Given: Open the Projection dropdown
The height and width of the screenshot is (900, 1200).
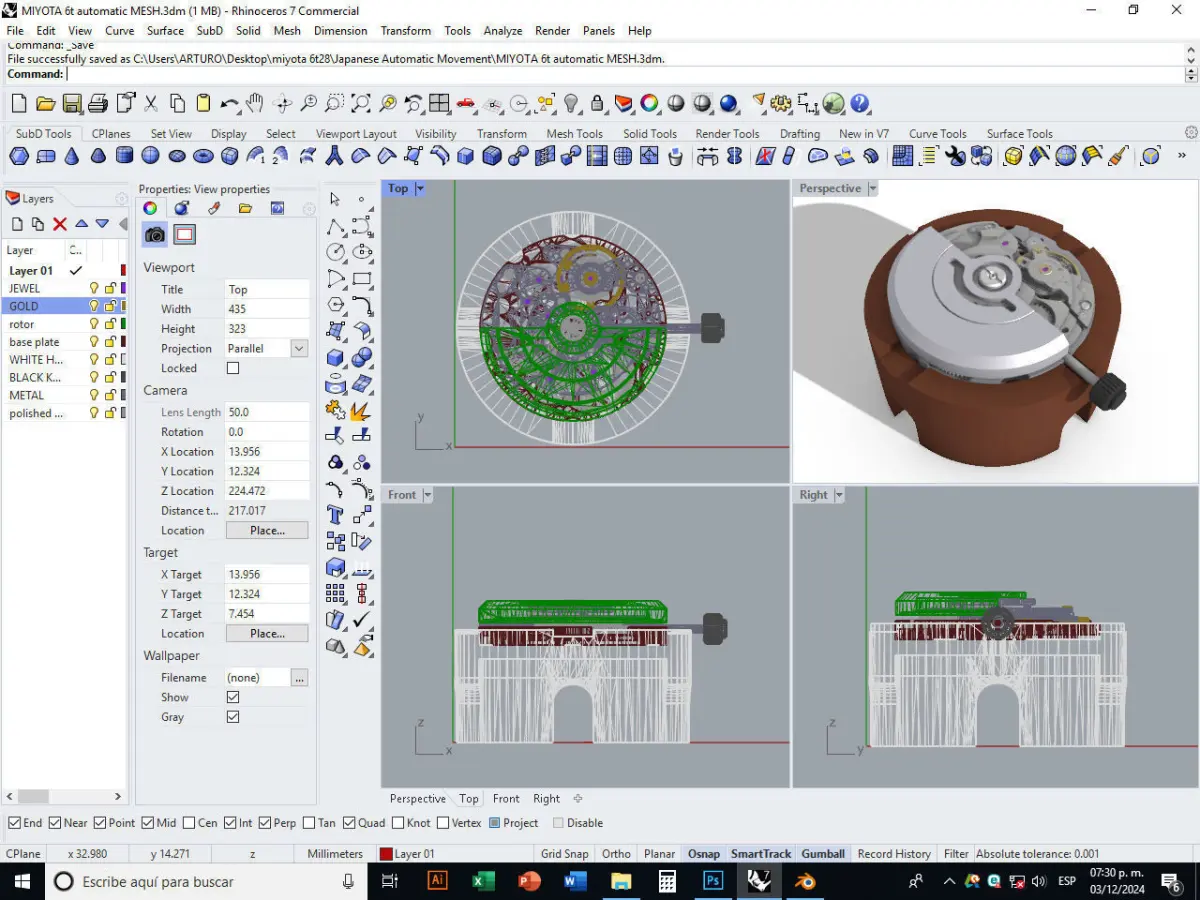Looking at the screenshot, I should tap(299, 348).
